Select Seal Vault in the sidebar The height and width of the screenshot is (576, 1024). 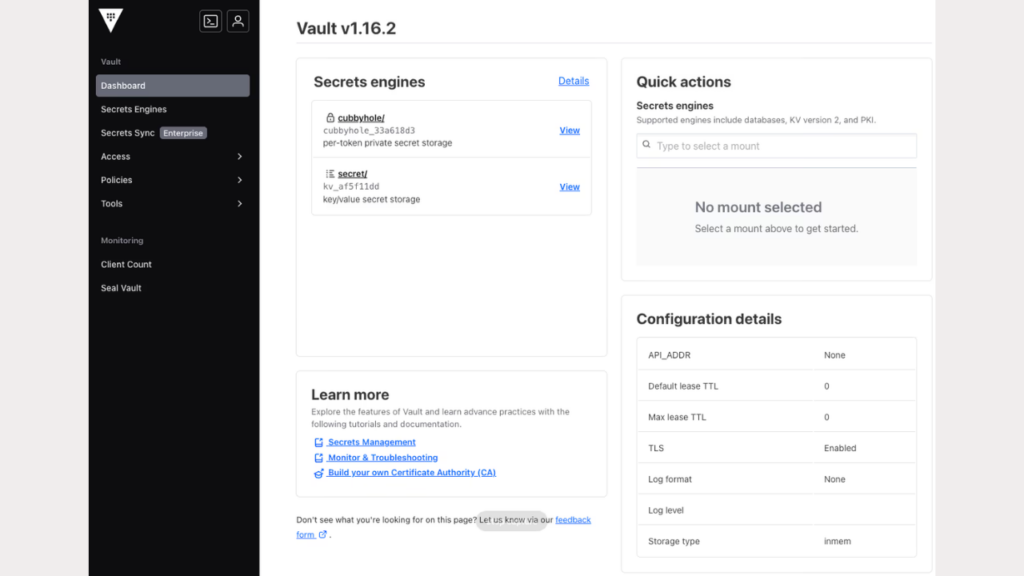121,288
